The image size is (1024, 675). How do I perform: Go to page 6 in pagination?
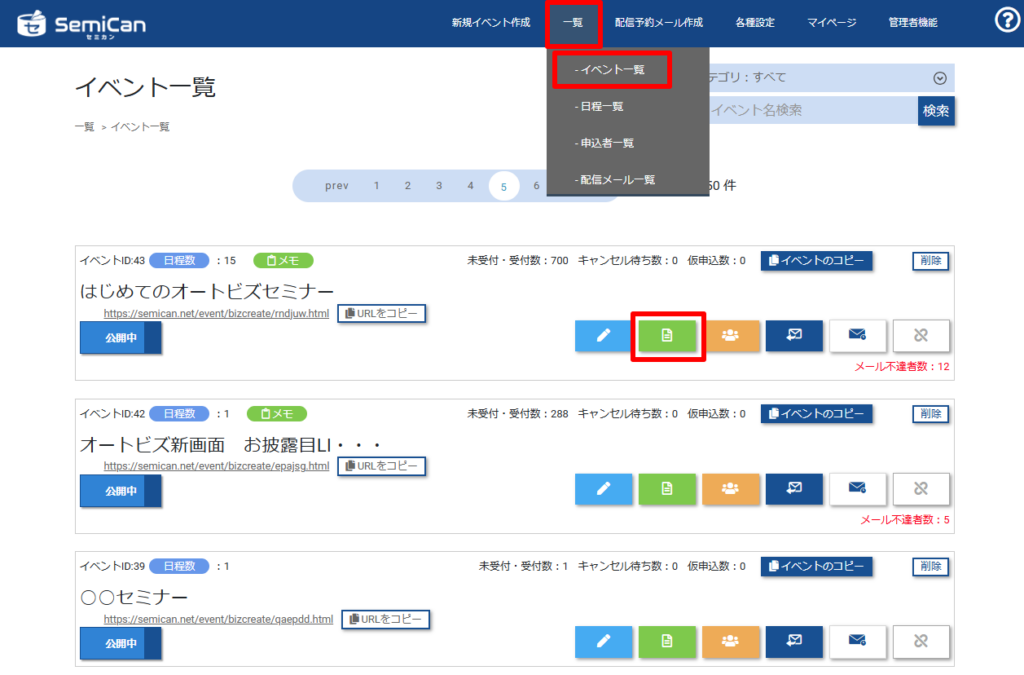point(536,186)
